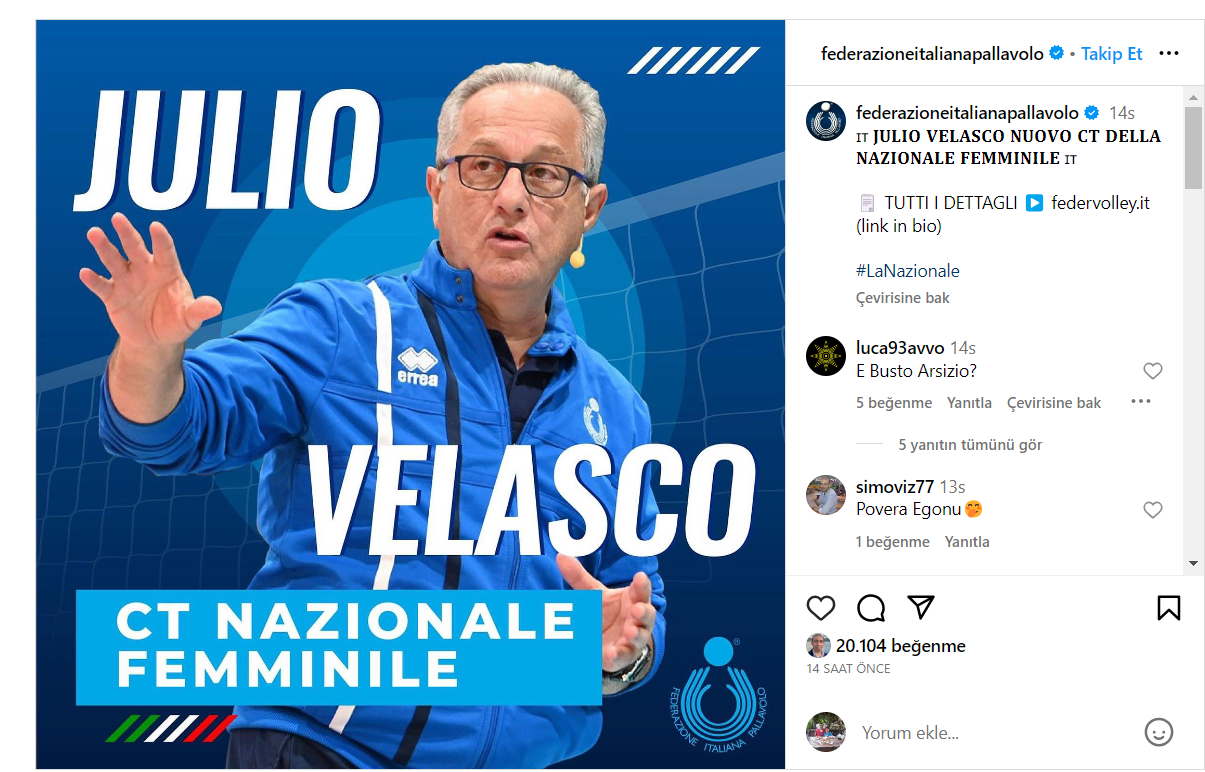Like luca93avvo's comment with its heart
1205x772 pixels.
[x=1153, y=371]
